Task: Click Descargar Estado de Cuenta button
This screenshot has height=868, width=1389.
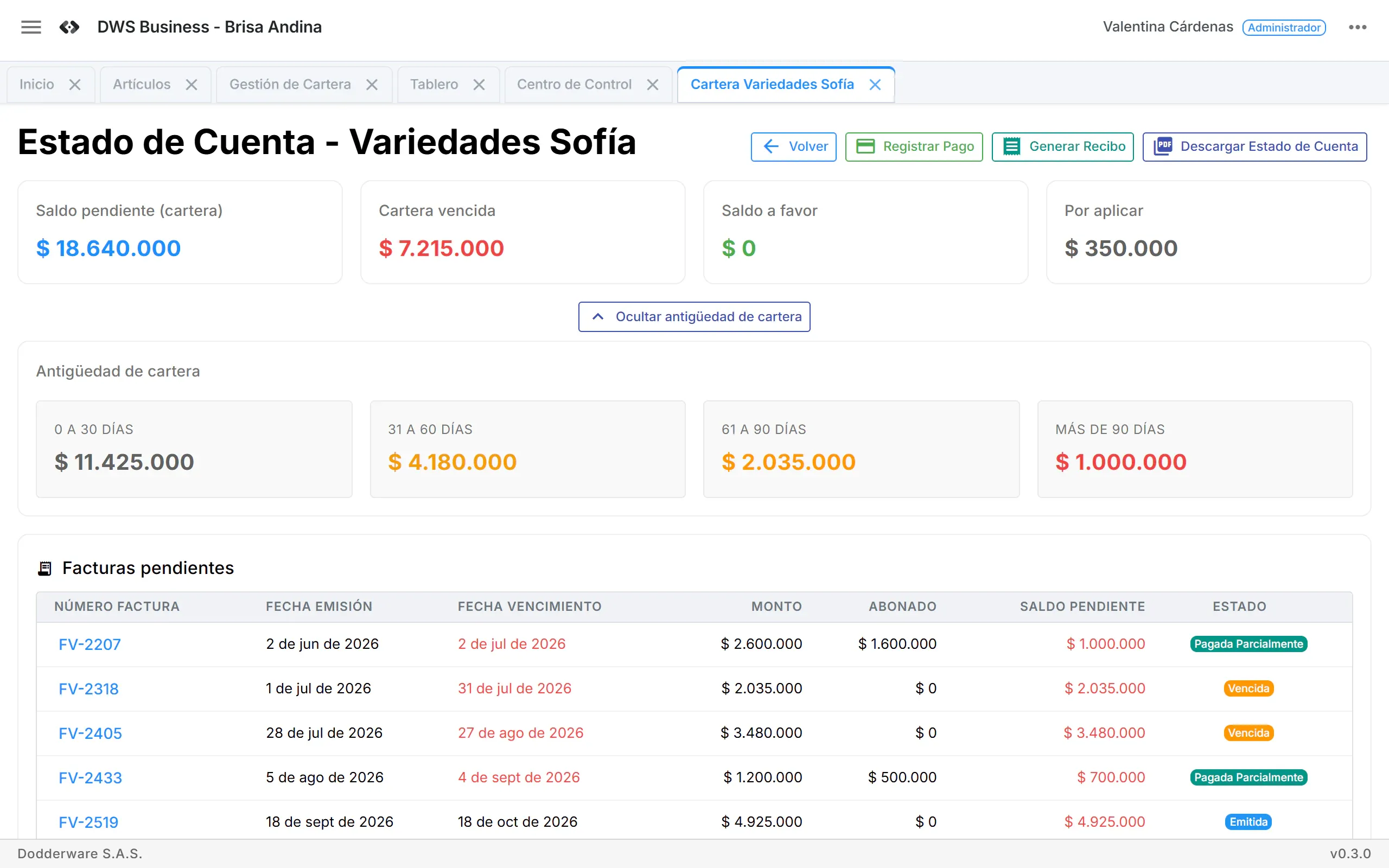Action: (x=1254, y=146)
